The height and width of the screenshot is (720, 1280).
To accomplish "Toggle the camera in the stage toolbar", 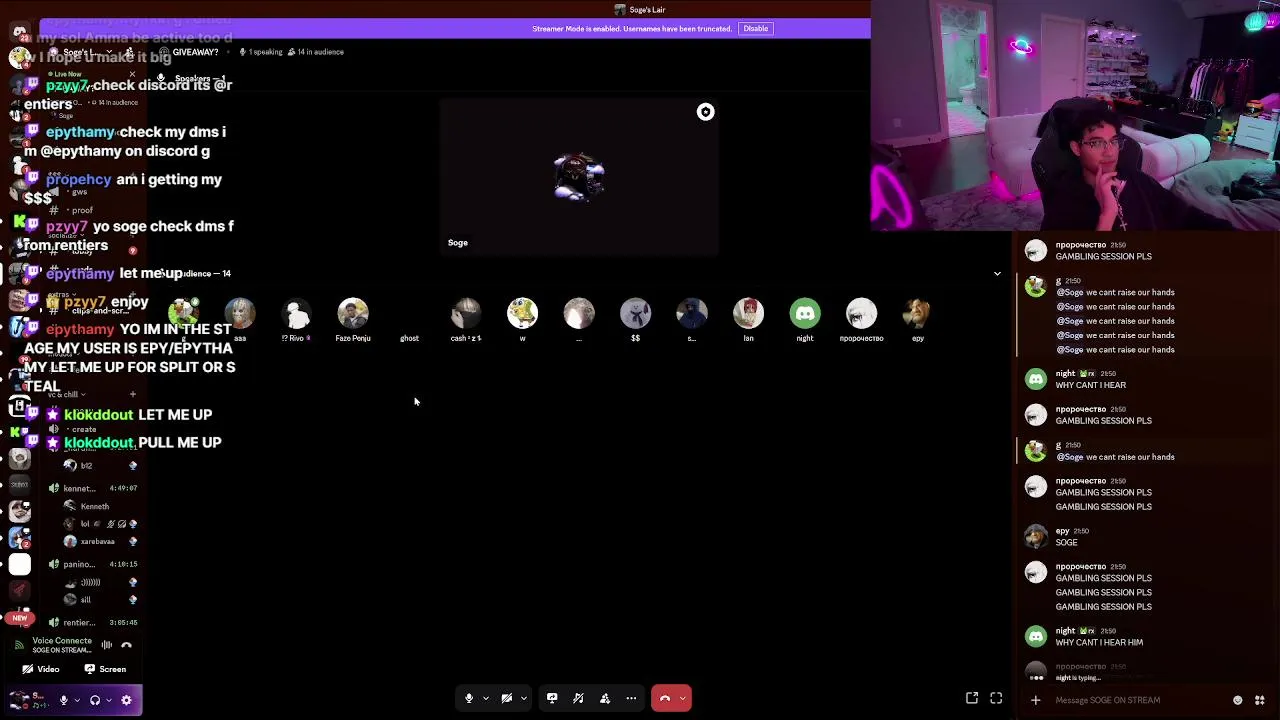I will 507,698.
